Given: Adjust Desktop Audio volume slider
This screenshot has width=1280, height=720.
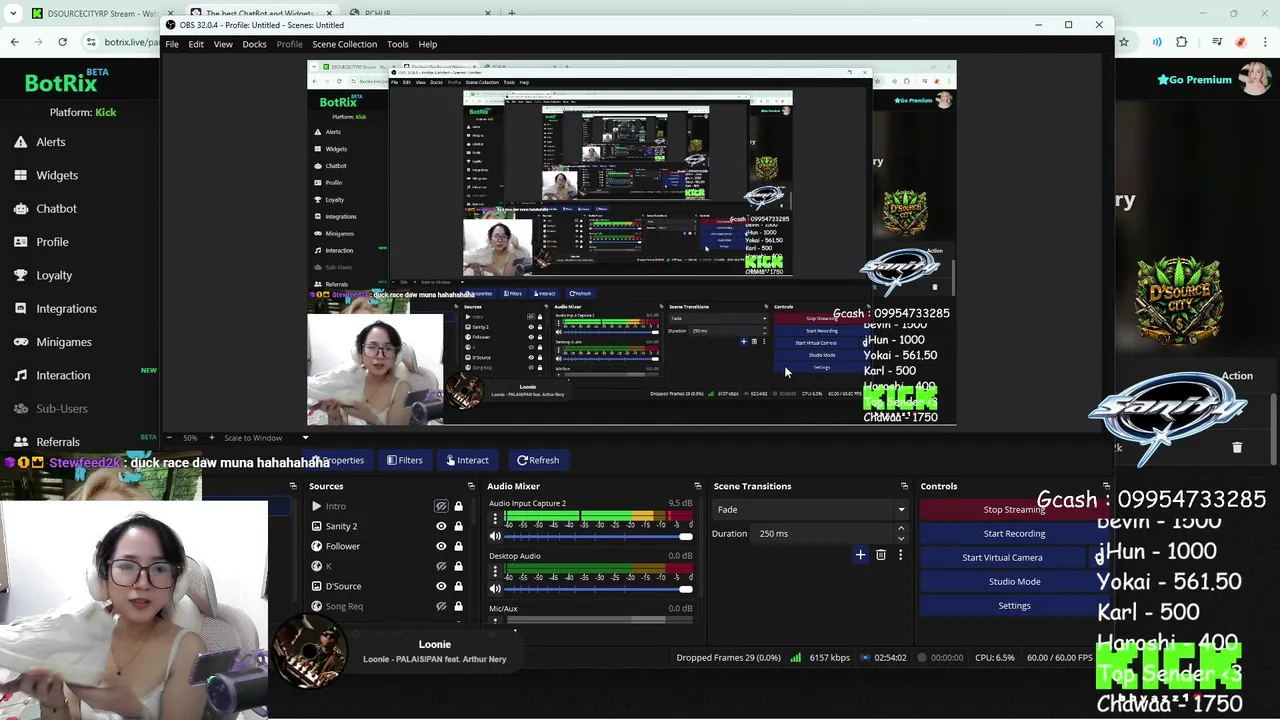Looking at the screenshot, I should click(x=599, y=589).
